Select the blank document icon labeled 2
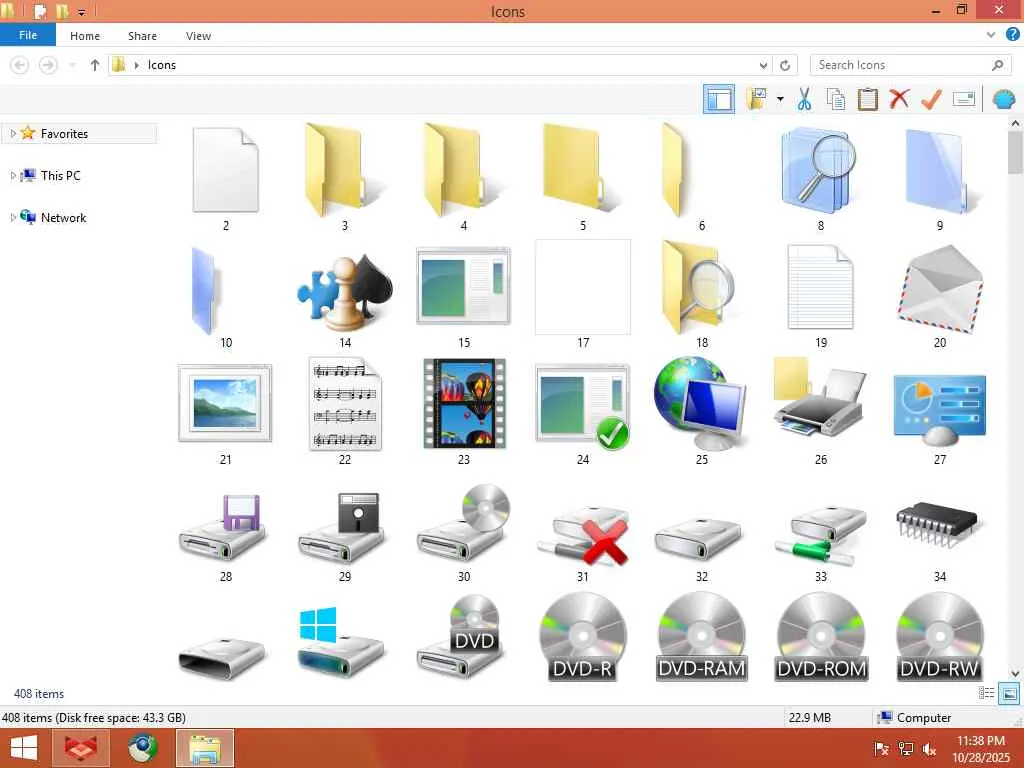The height and width of the screenshot is (768, 1024). pyautogui.click(x=226, y=170)
